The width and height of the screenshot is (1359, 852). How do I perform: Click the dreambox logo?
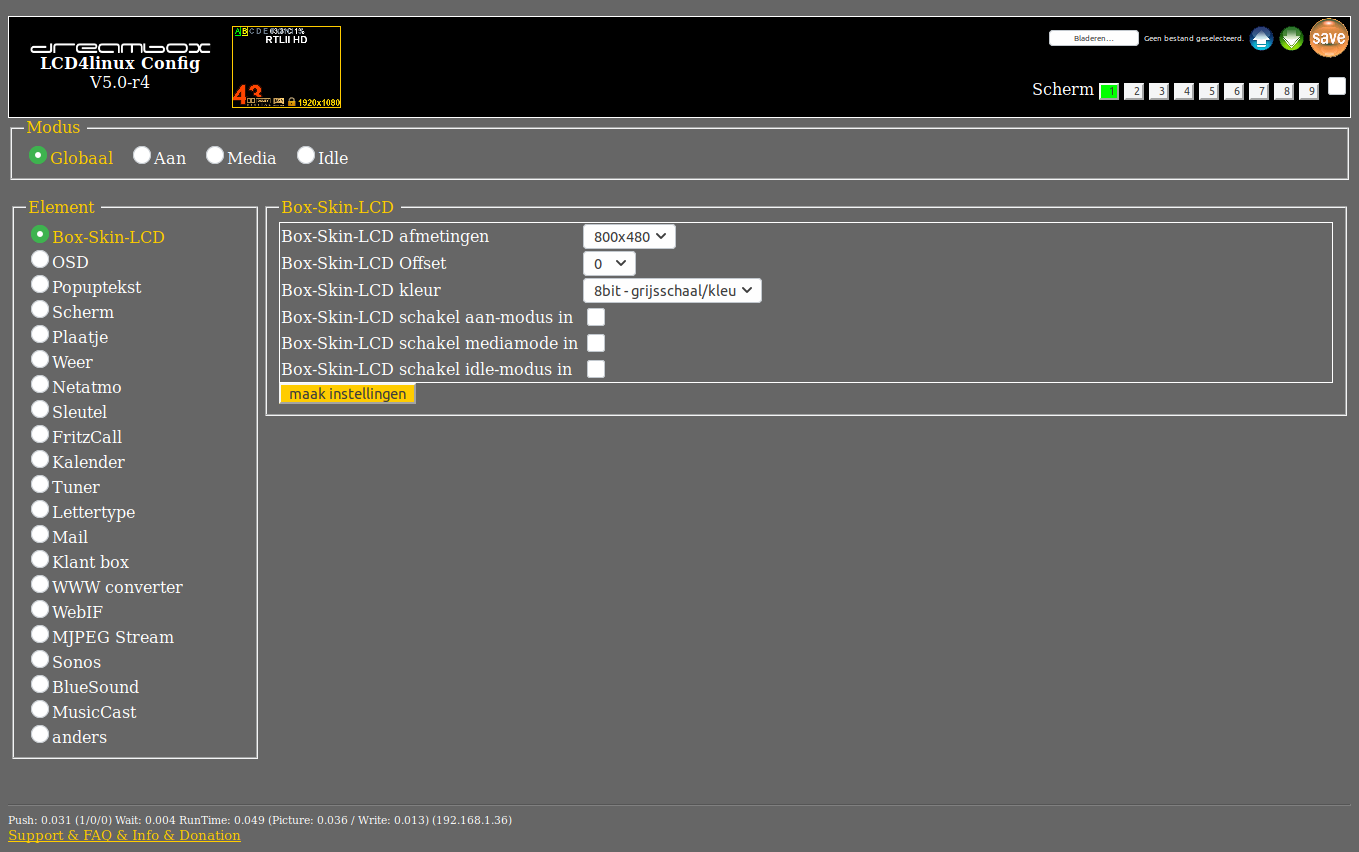(x=120, y=48)
